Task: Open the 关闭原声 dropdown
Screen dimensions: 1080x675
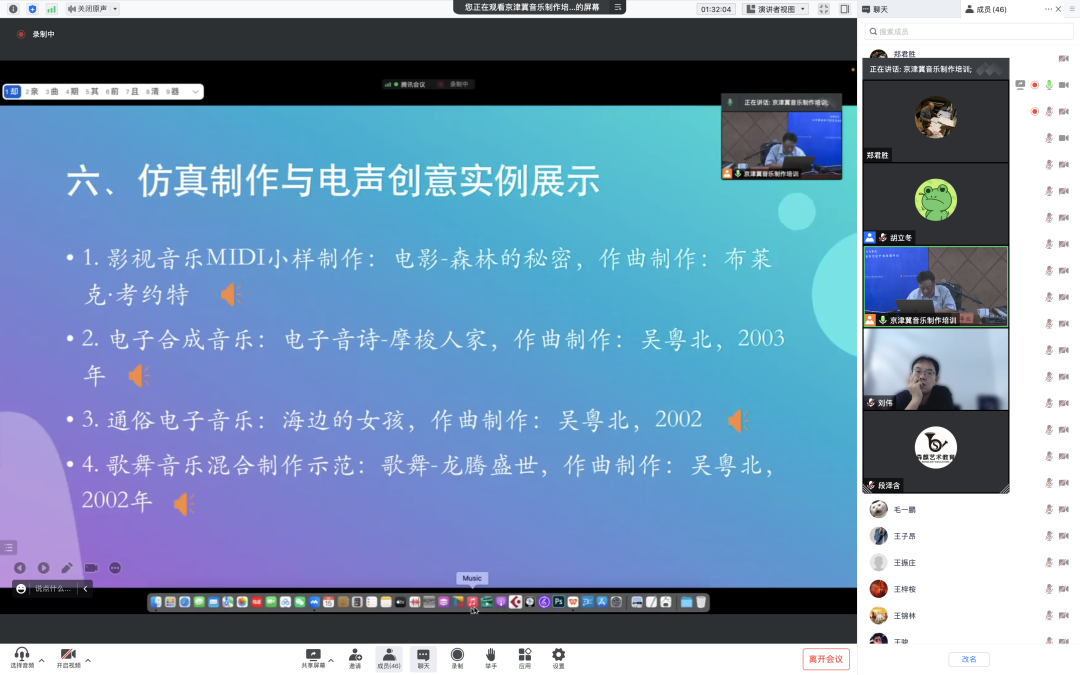Action: pyautogui.click(x=92, y=9)
